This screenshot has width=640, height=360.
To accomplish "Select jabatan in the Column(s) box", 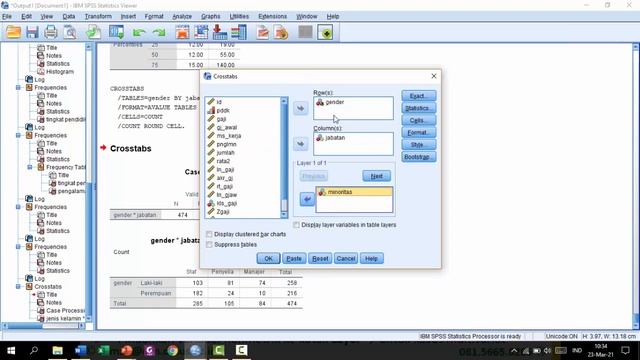I will [x=335, y=138].
